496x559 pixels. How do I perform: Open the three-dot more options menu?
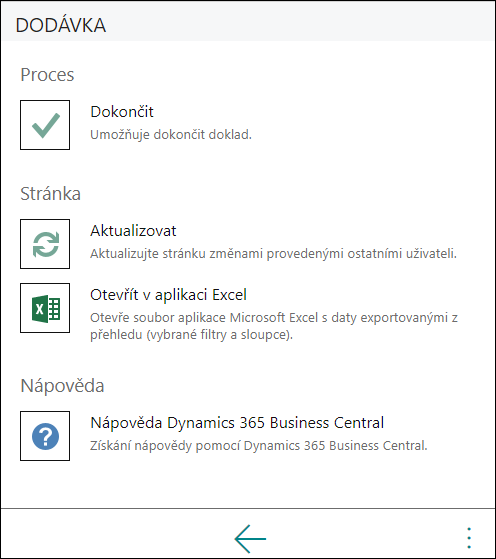[x=469, y=538]
